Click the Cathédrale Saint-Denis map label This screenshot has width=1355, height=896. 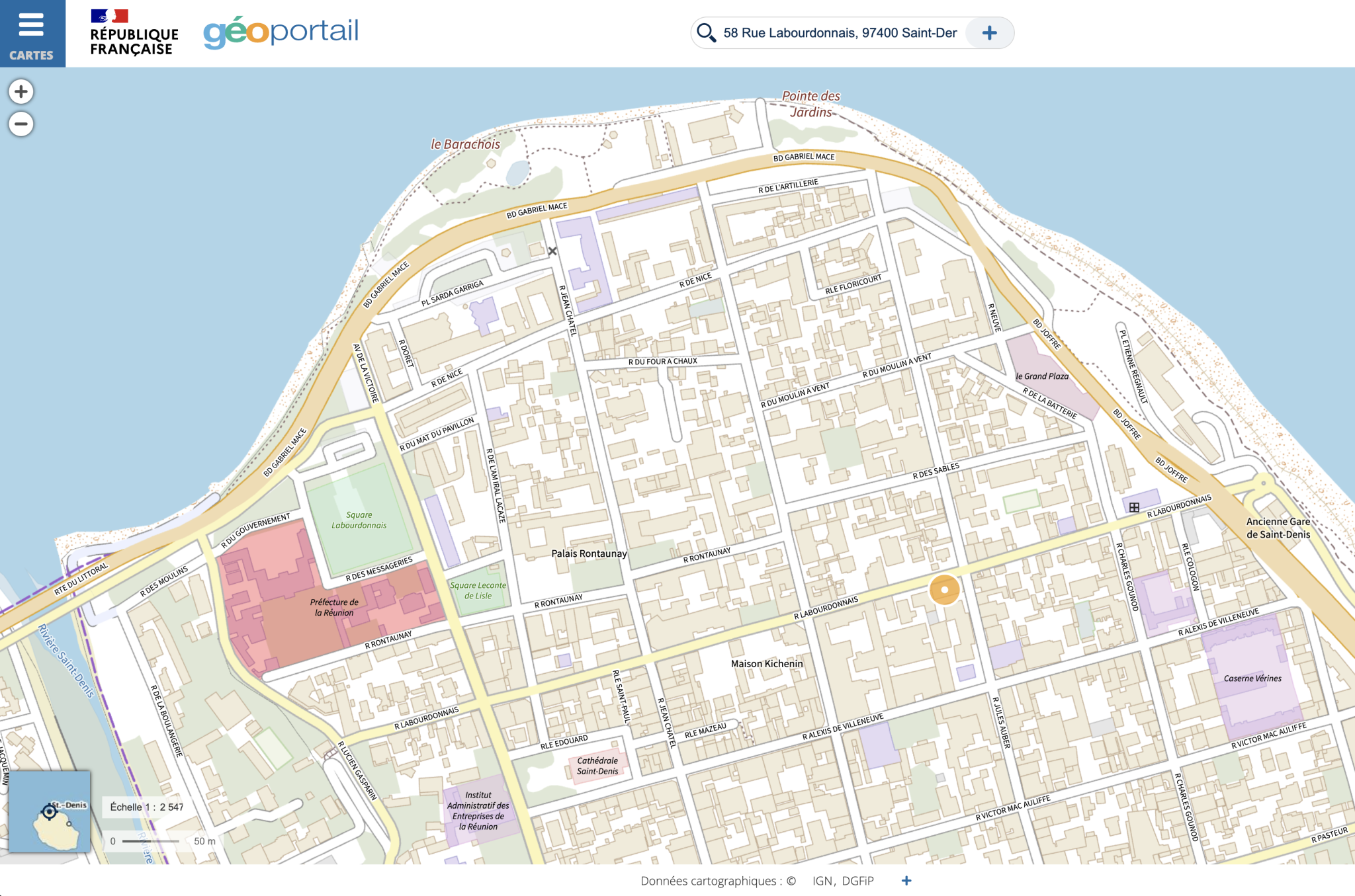pos(597,766)
